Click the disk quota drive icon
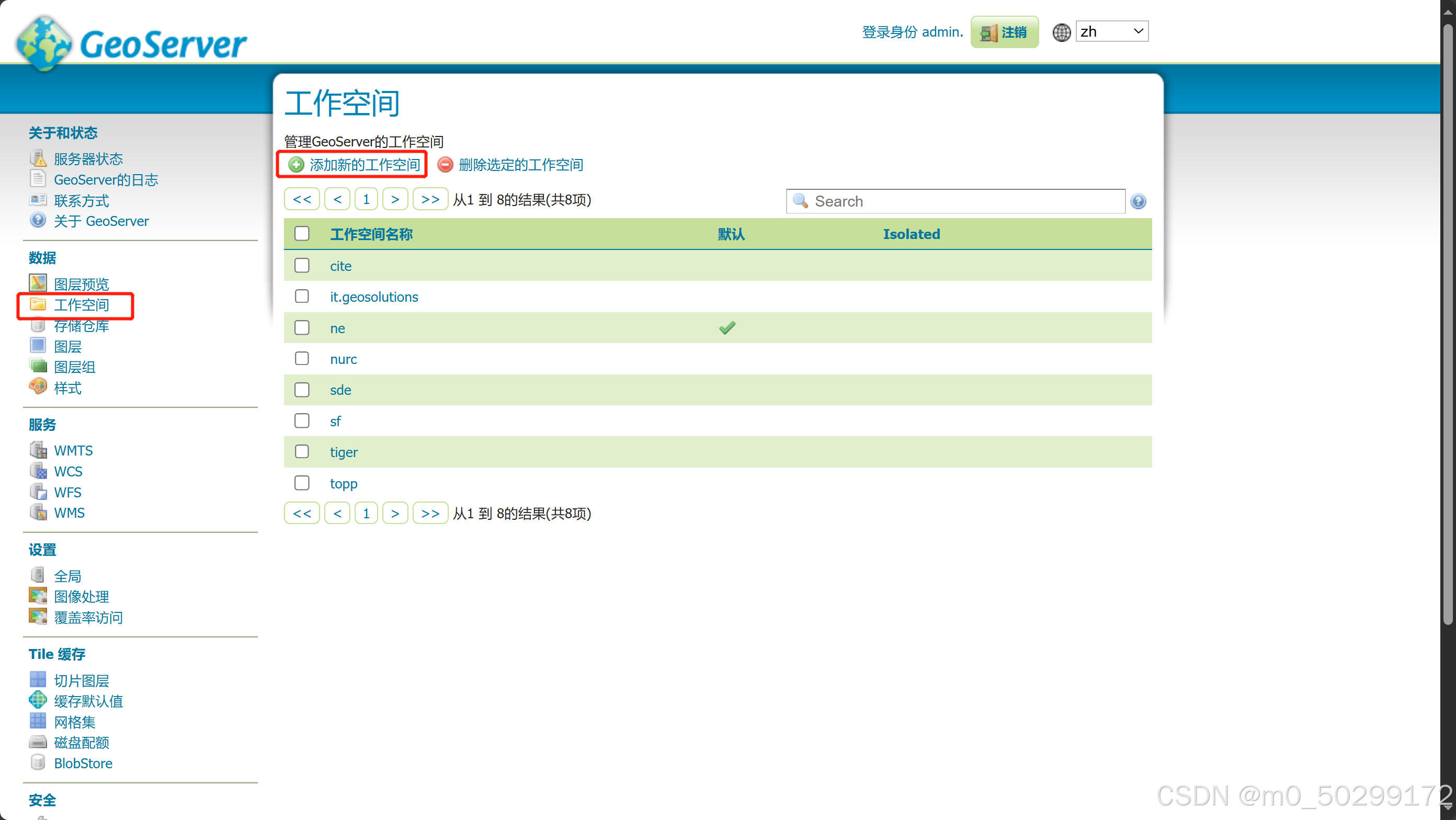The image size is (1456, 820). coord(38,742)
